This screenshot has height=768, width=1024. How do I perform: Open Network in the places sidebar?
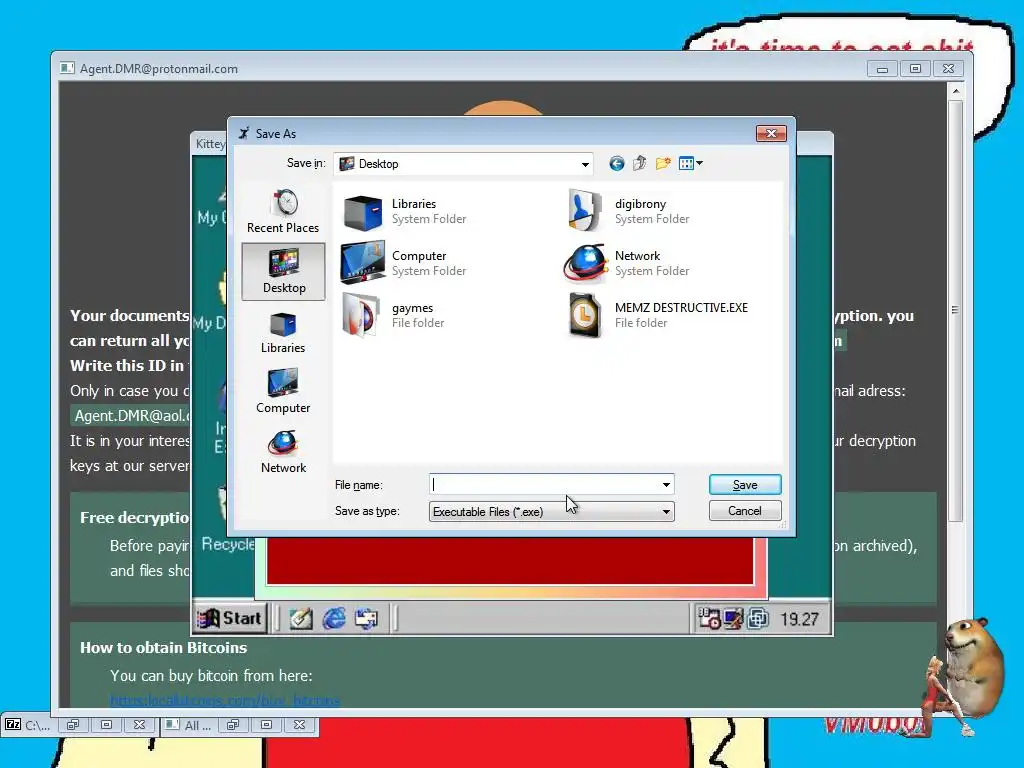283,452
